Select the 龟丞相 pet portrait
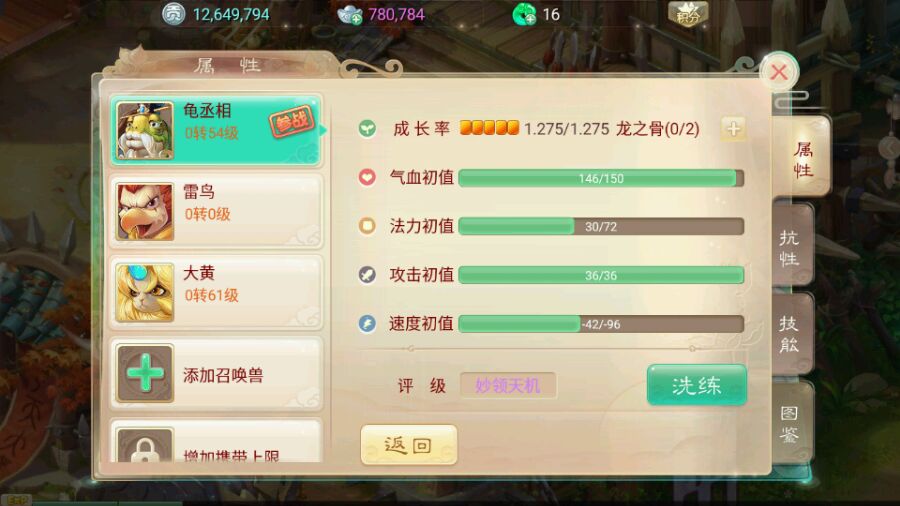 (x=145, y=130)
